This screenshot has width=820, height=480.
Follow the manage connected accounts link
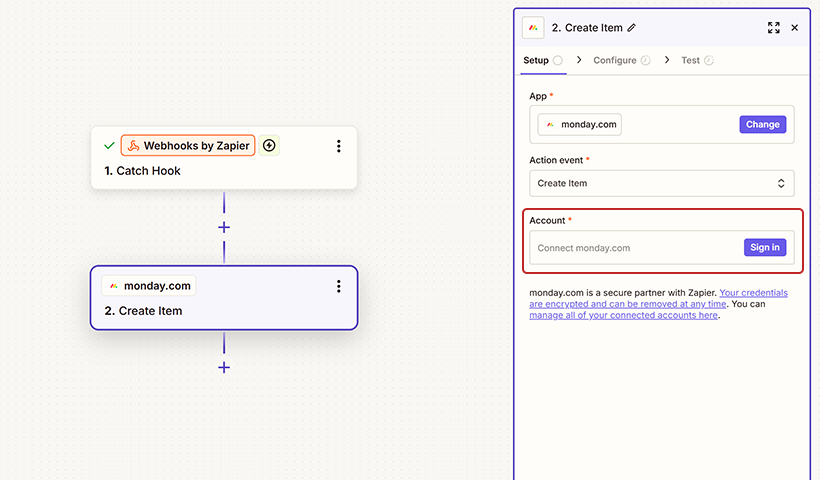click(623, 316)
